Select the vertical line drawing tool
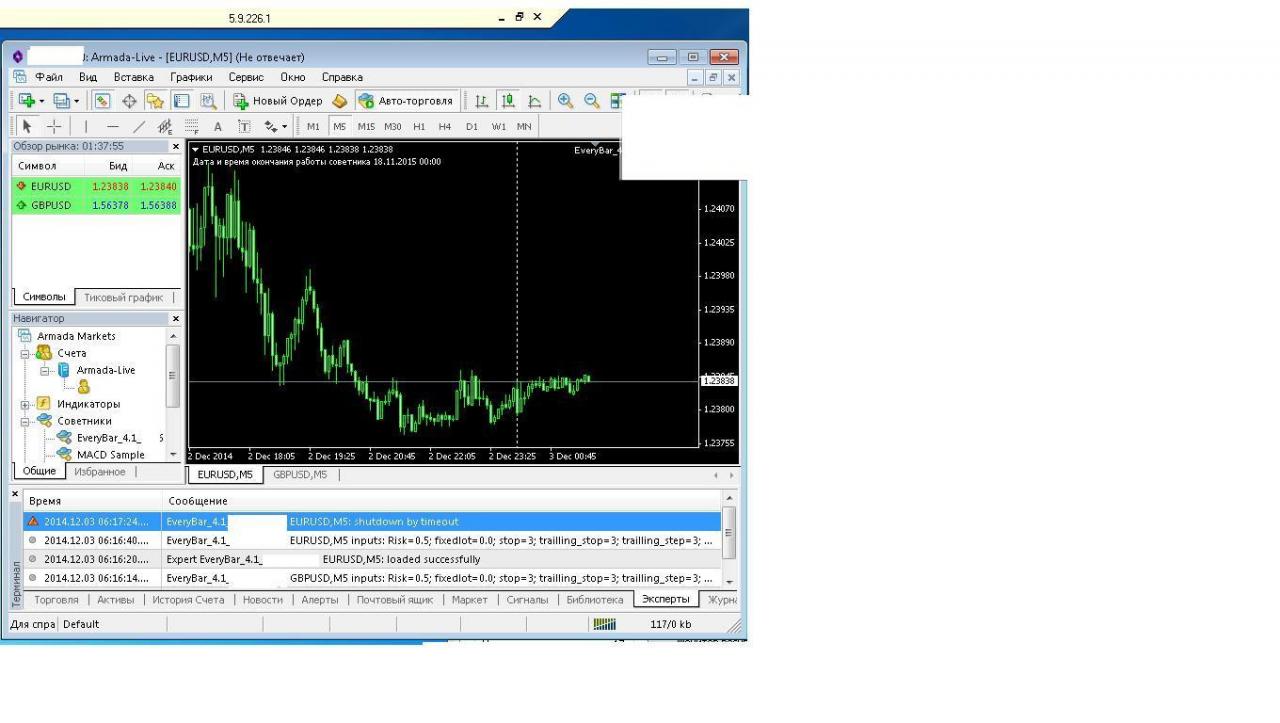The width and height of the screenshot is (1280, 723). [x=86, y=127]
